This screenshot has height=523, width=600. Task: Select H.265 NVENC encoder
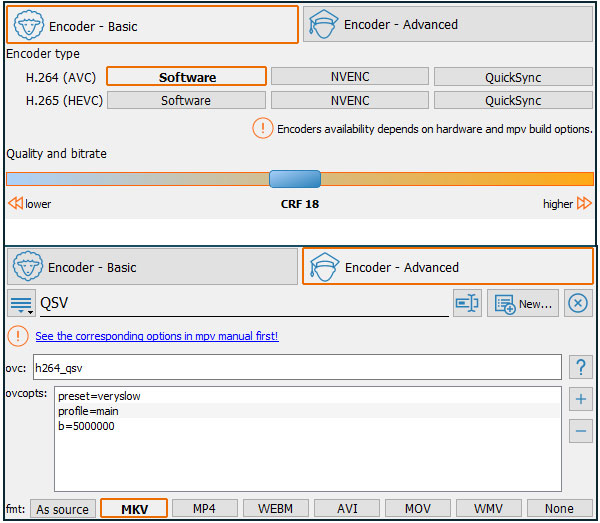[350, 101]
